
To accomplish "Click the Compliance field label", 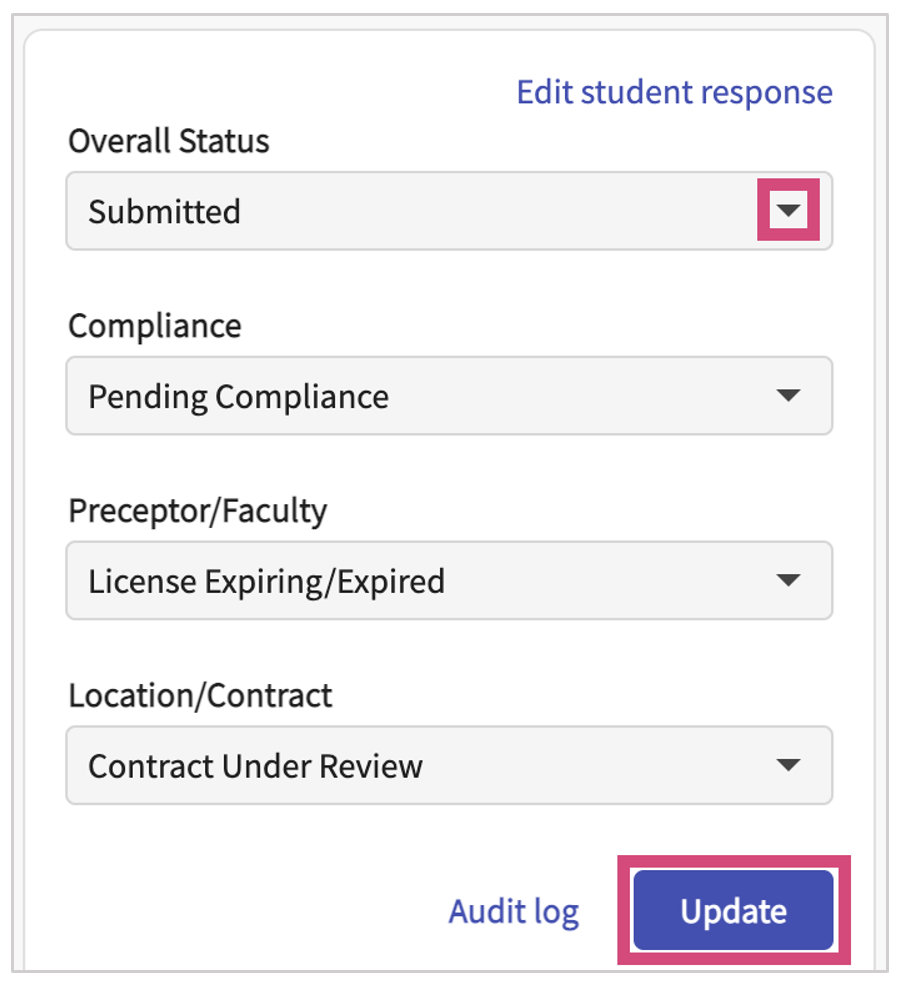I will point(155,326).
